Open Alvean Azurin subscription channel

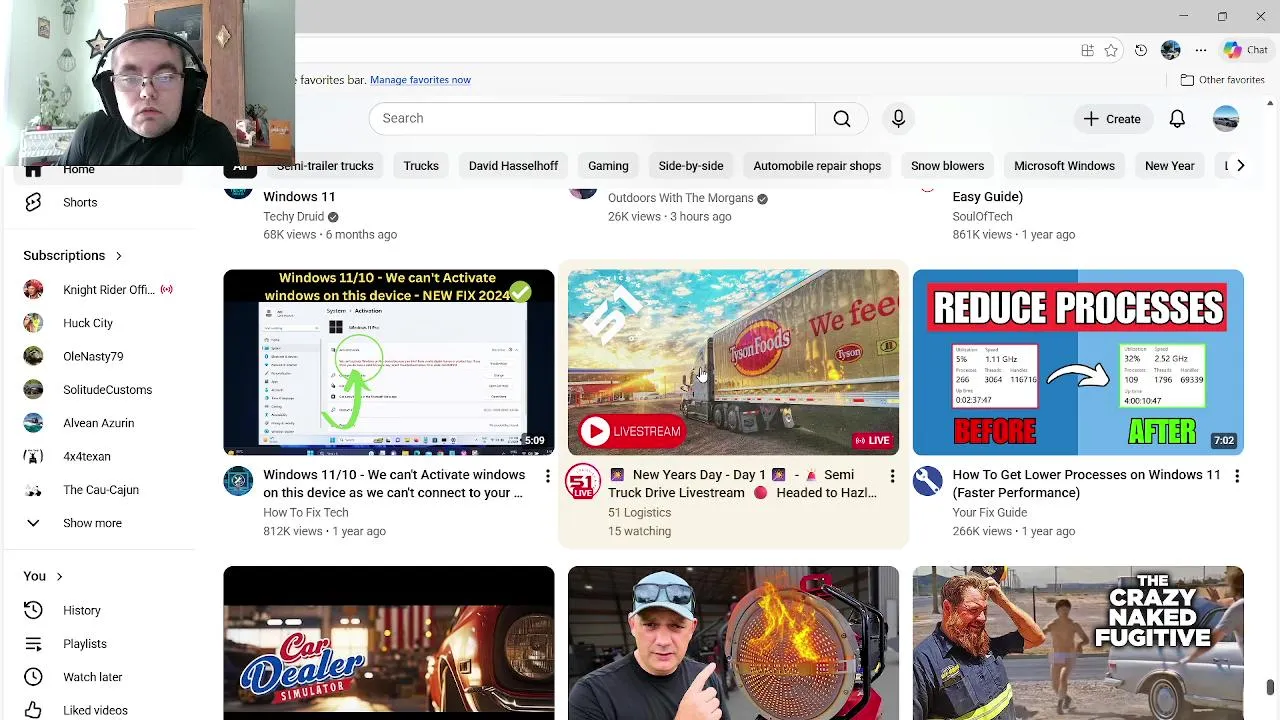point(100,423)
